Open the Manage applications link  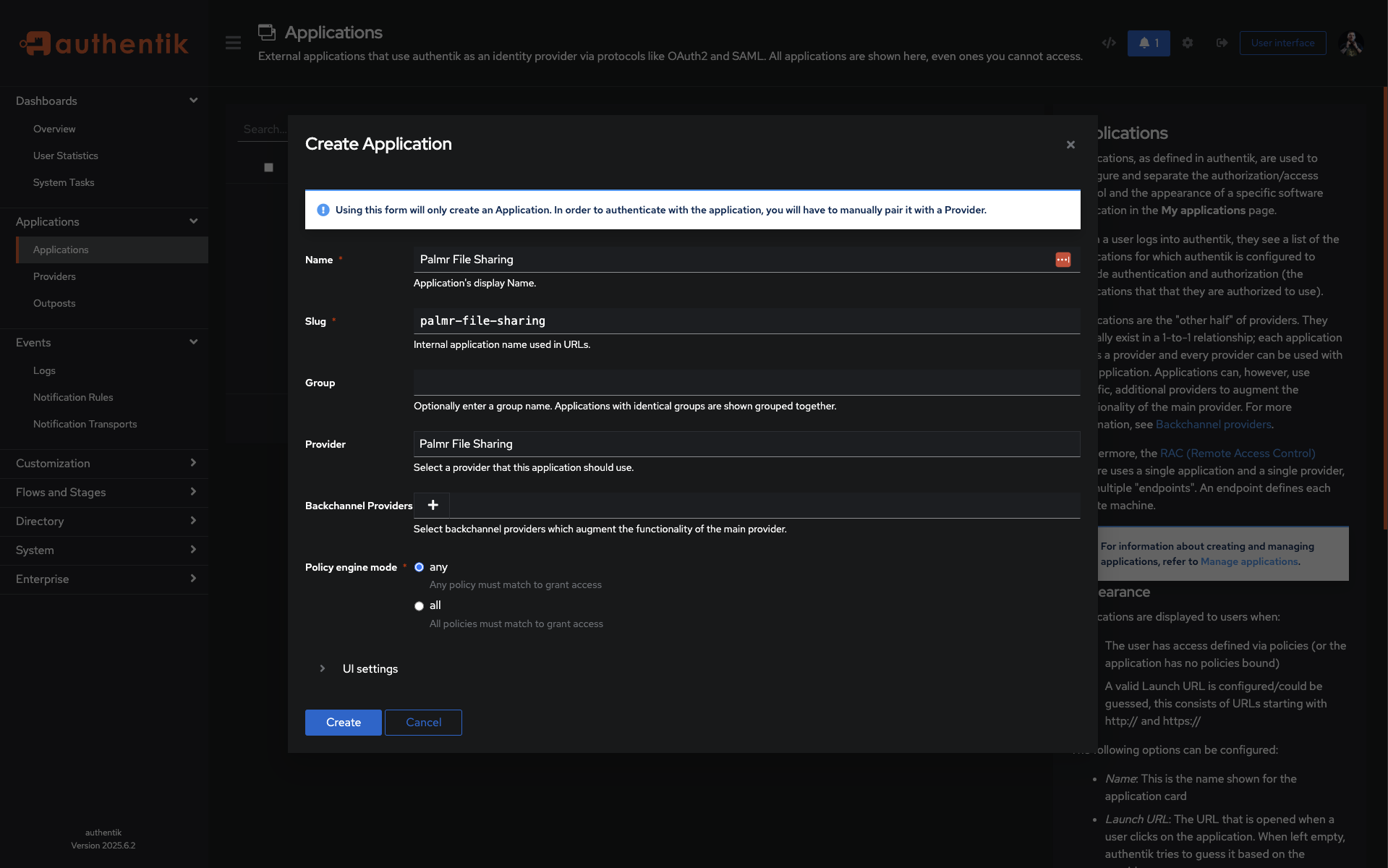coord(1249,562)
